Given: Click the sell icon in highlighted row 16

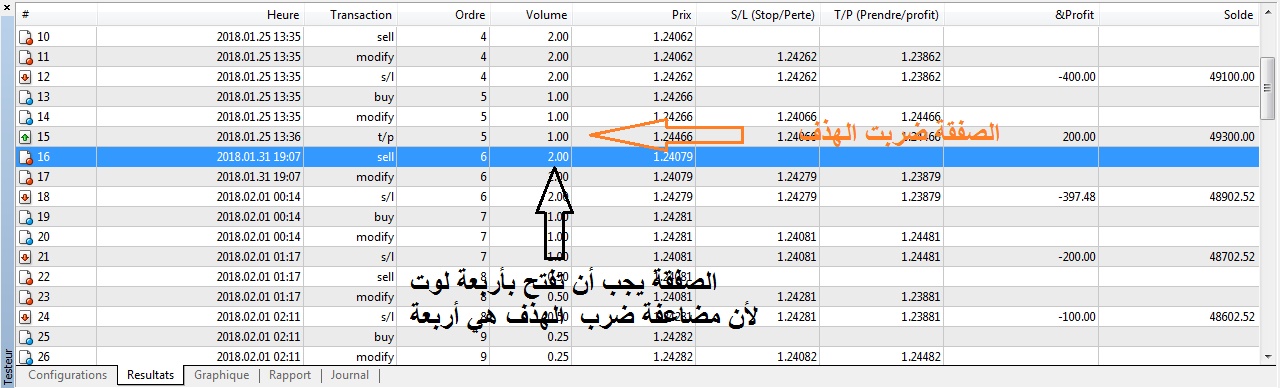Looking at the screenshot, I should pos(26,157).
